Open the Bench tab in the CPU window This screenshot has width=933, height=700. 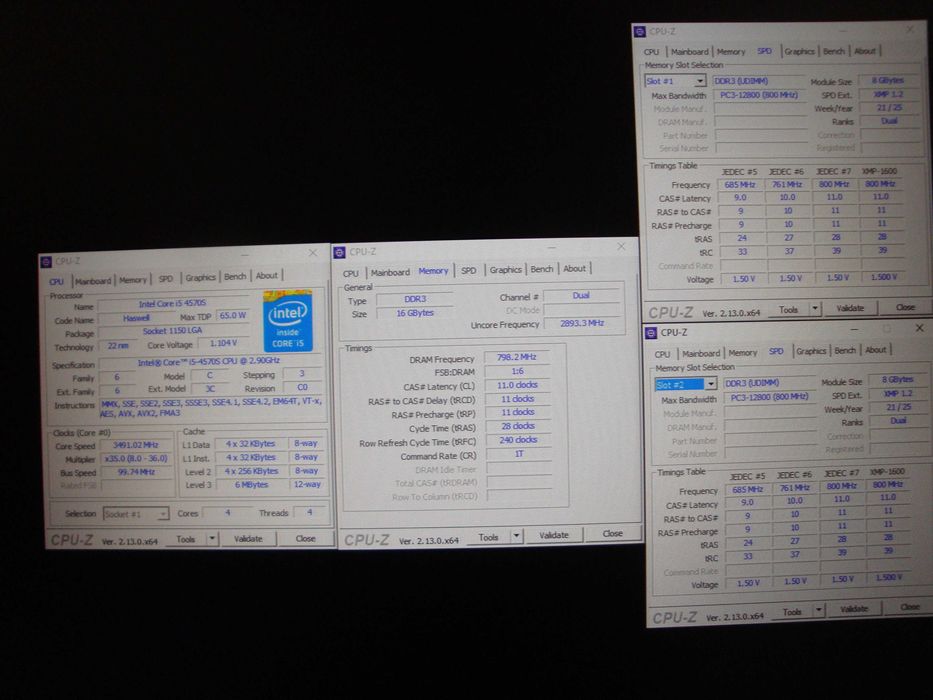pyautogui.click(x=235, y=276)
